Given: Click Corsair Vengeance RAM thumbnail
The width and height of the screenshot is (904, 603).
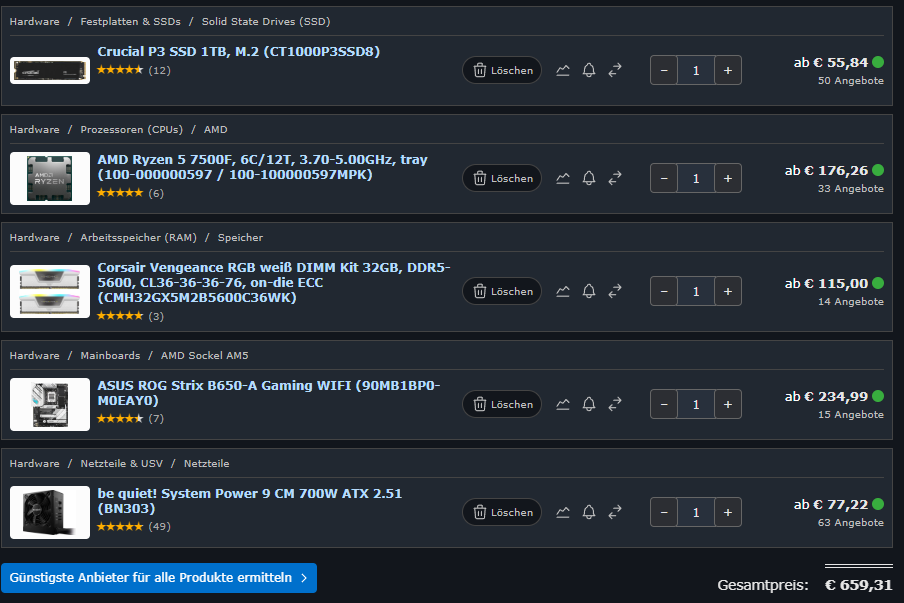Looking at the screenshot, I should pyautogui.click(x=50, y=291).
